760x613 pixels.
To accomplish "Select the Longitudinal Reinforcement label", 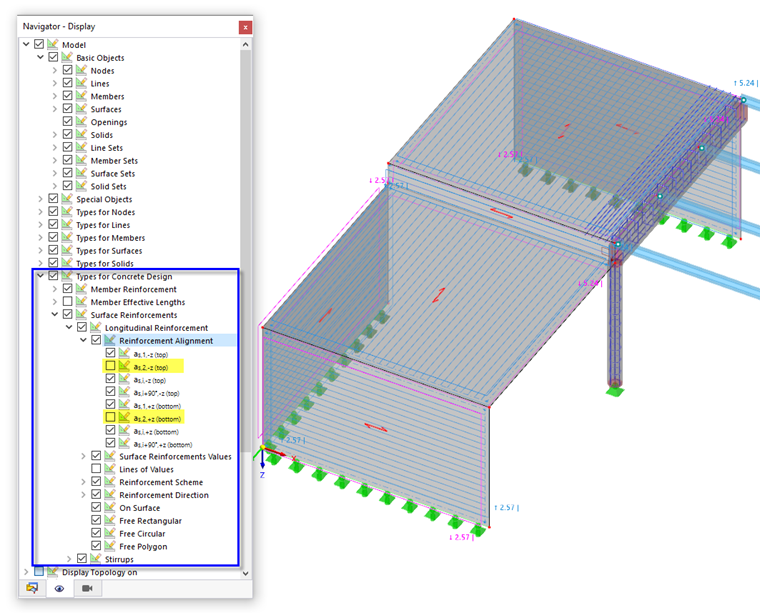I will coord(157,328).
